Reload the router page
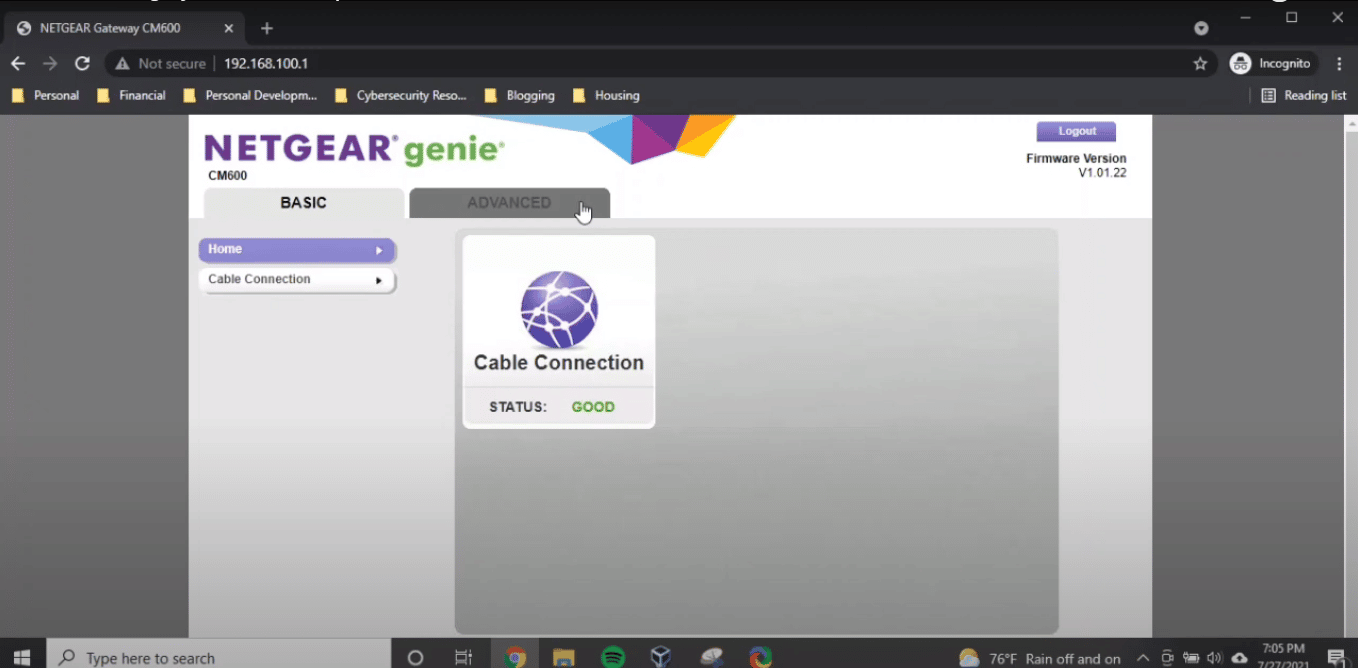 pos(82,64)
